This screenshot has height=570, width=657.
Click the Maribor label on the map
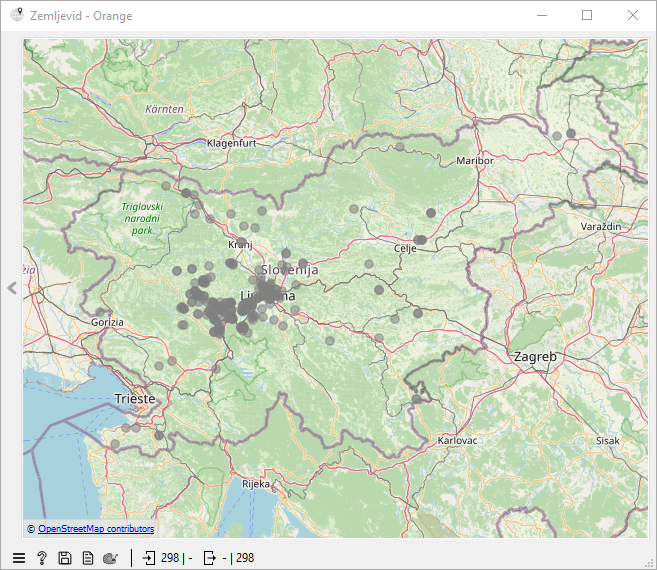click(x=474, y=160)
